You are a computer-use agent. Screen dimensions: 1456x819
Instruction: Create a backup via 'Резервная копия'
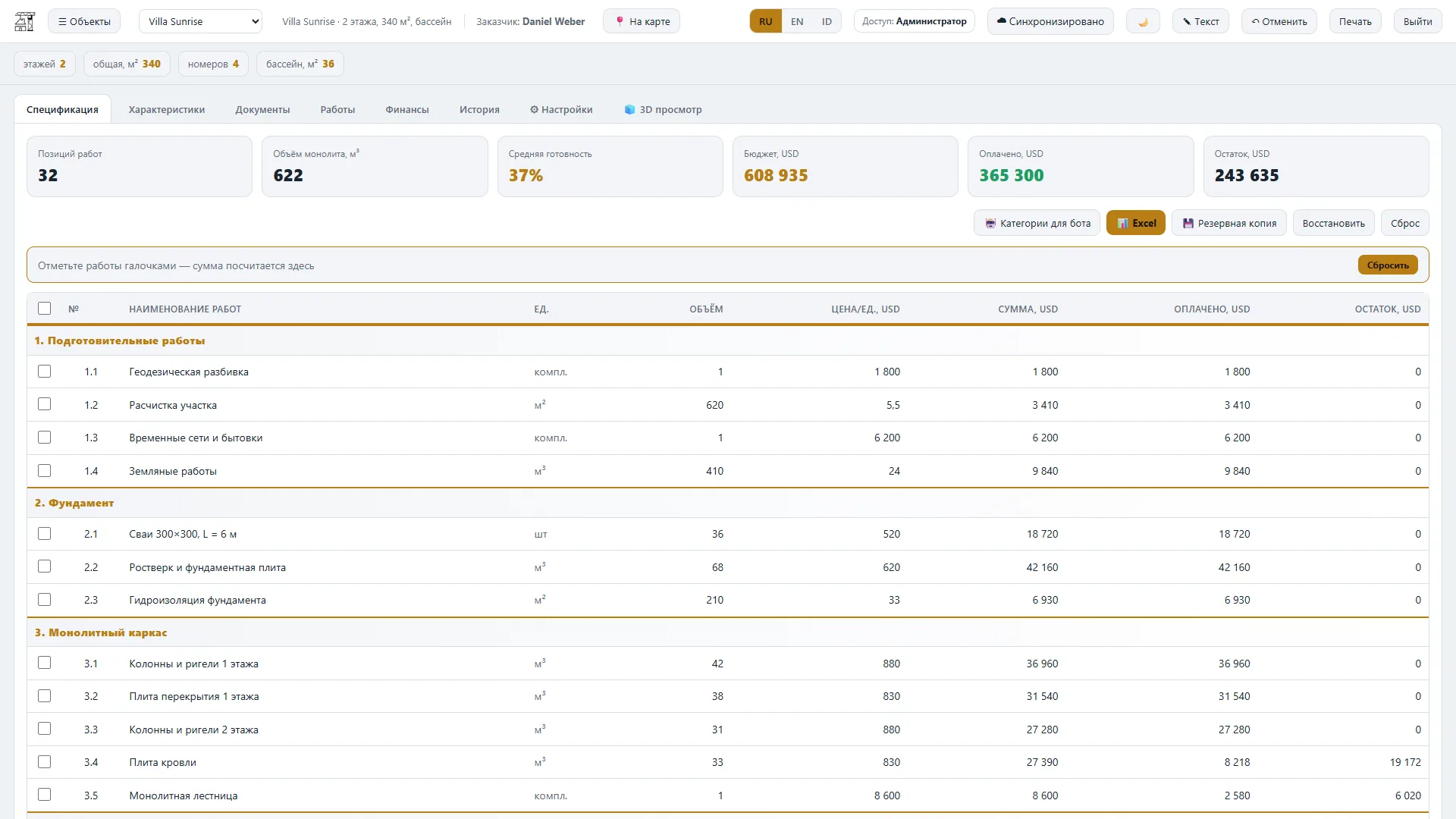pyautogui.click(x=1229, y=223)
